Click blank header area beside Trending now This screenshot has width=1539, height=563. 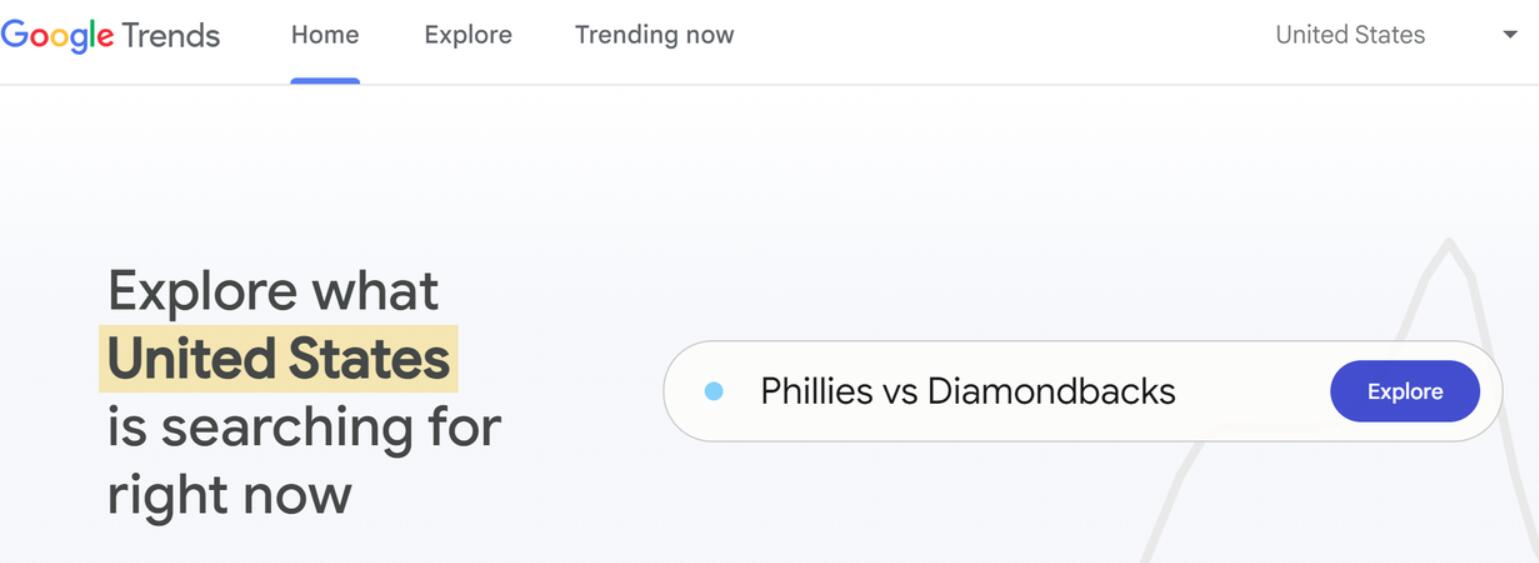click(1000, 35)
